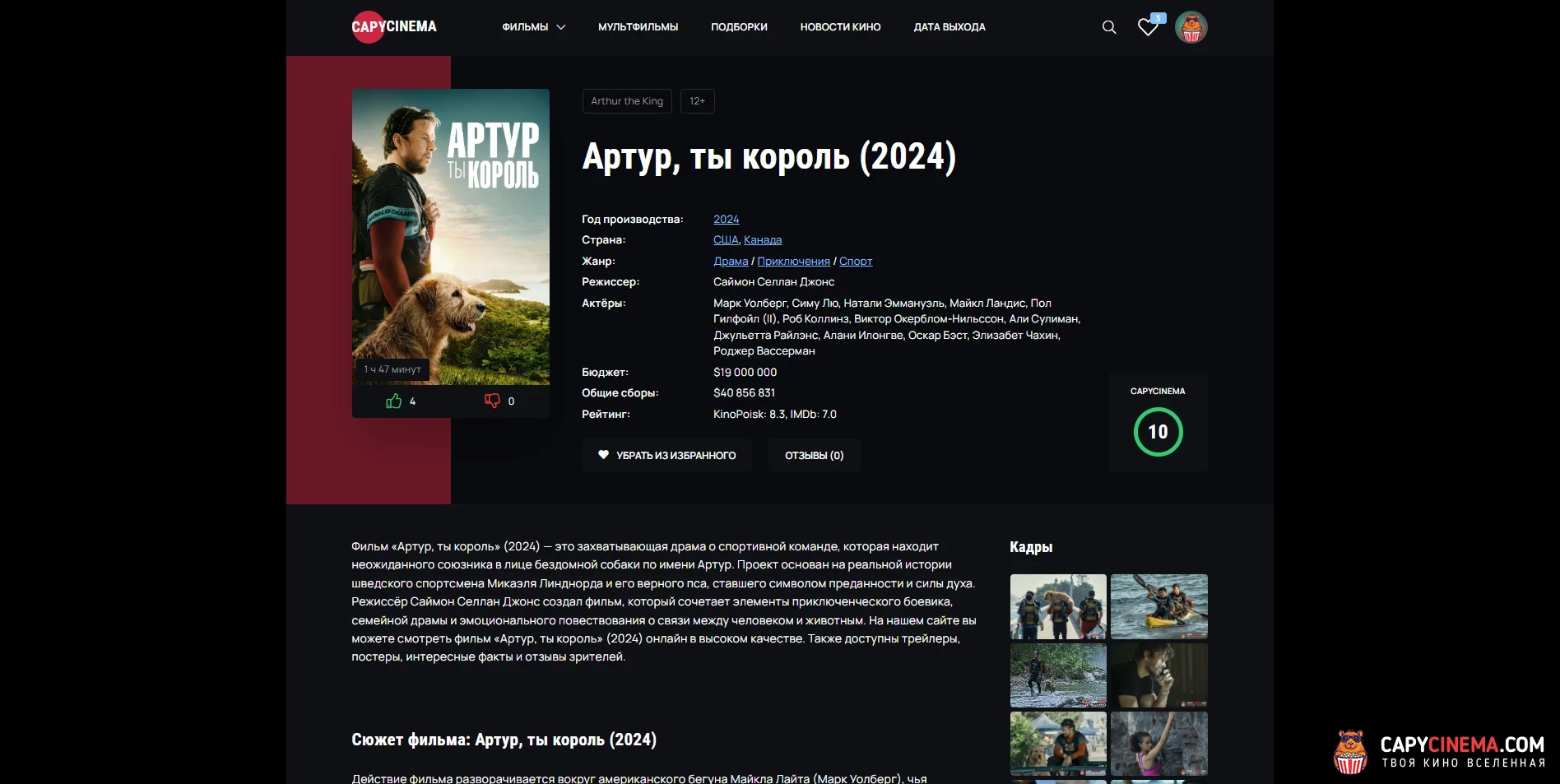The width and height of the screenshot is (1560, 784).
Task: Click KinoPoisk 8.3, IMDb 7.0 rating text
Action: [x=774, y=414]
